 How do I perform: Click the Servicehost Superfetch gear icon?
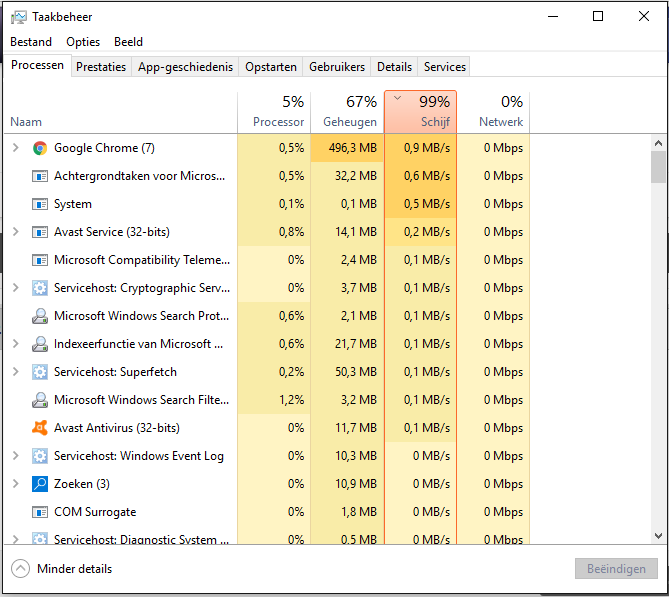click(x=40, y=372)
